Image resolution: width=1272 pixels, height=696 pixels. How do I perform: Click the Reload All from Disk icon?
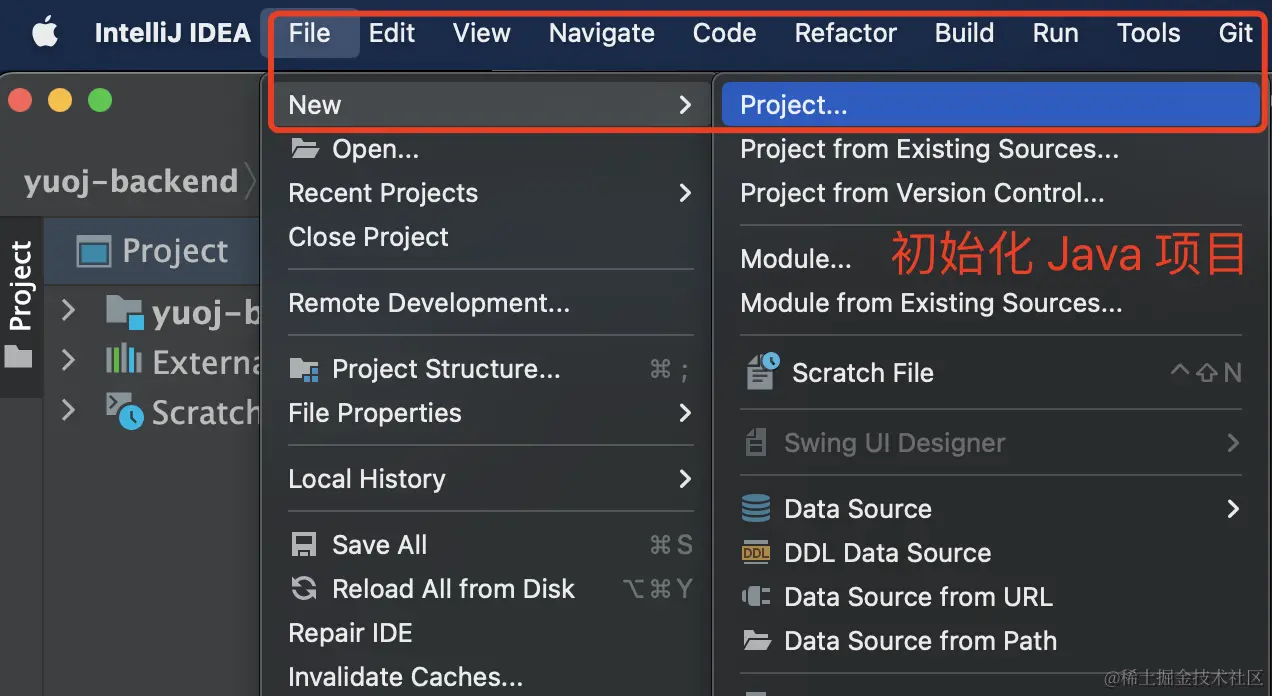tap(304, 588)
